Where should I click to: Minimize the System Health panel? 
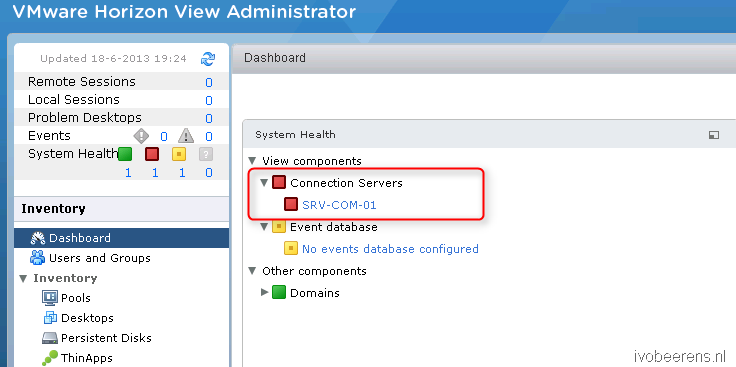713,135
